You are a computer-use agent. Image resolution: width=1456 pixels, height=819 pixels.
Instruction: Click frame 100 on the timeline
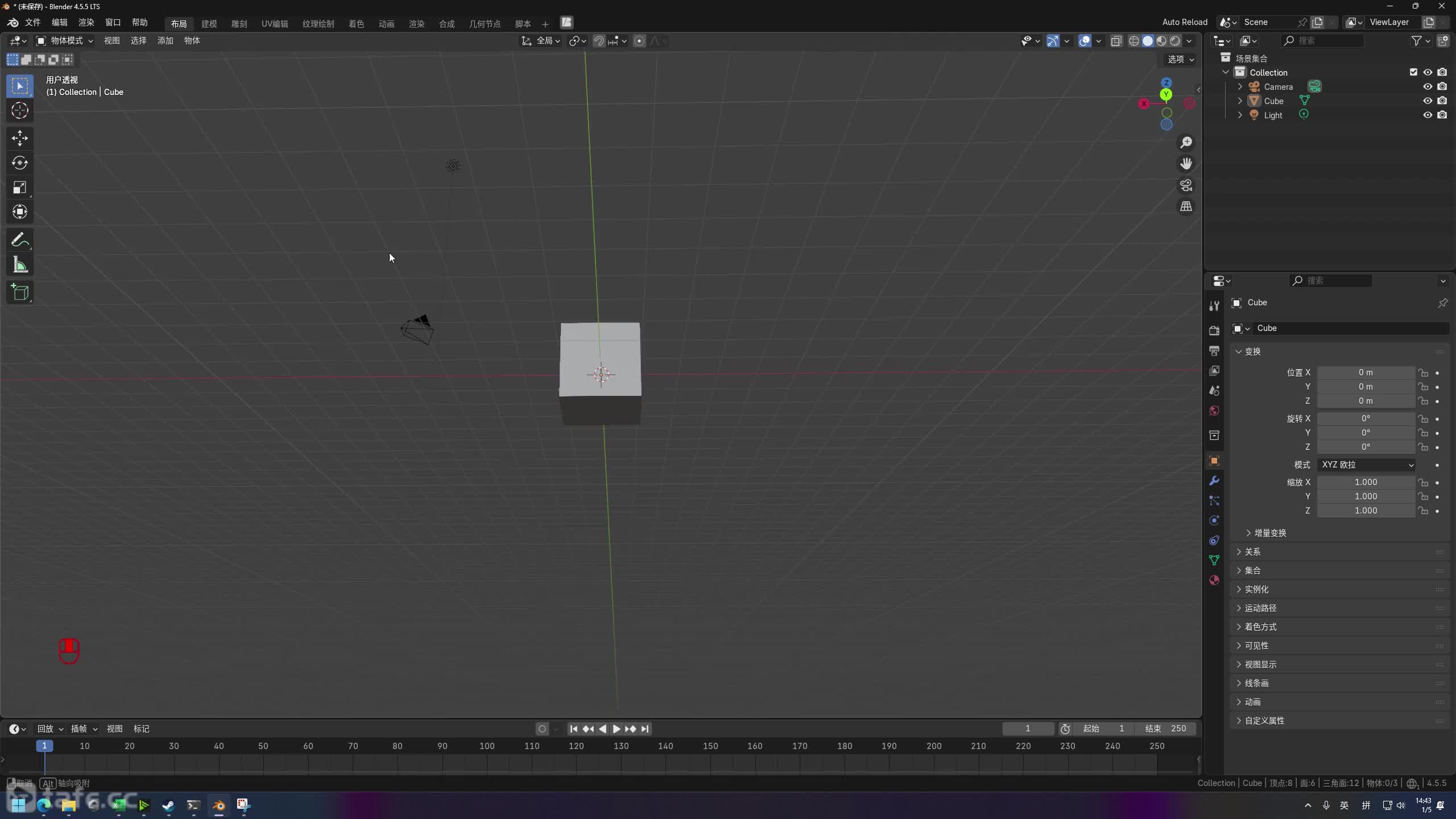point(487,746)
